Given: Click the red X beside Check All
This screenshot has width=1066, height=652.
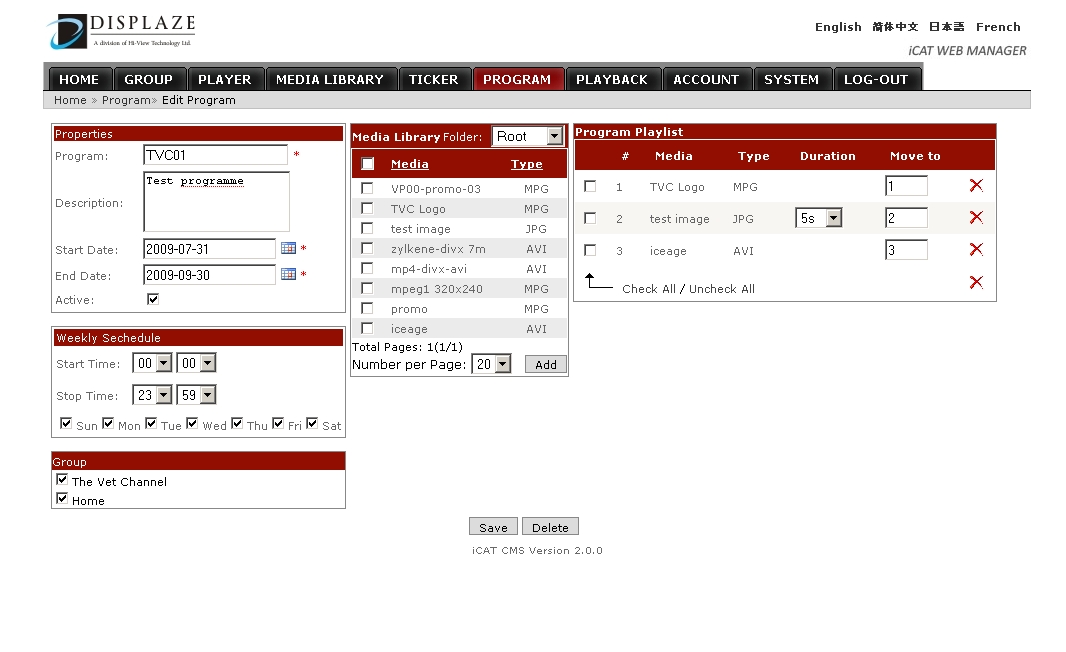Looking at the screenshot, I should coord(976,283).
